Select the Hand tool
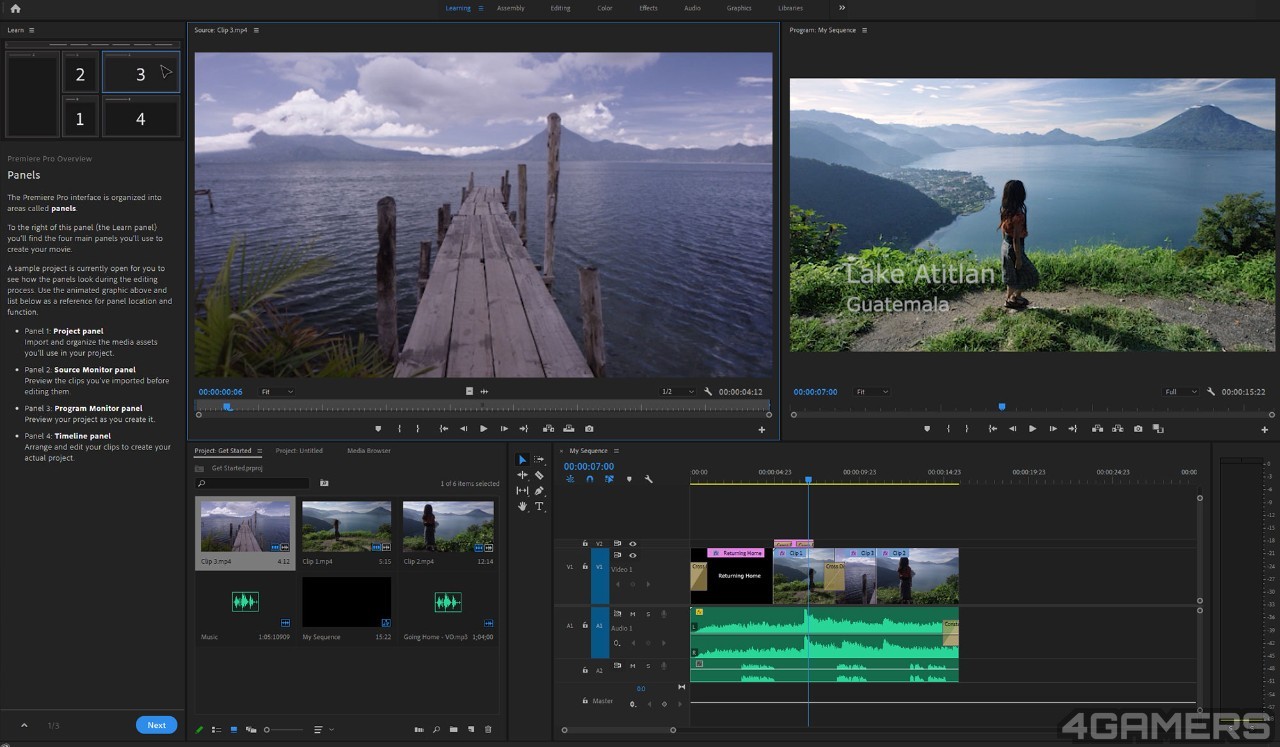This screenshot has width=1280, height=747. point(522,507)
